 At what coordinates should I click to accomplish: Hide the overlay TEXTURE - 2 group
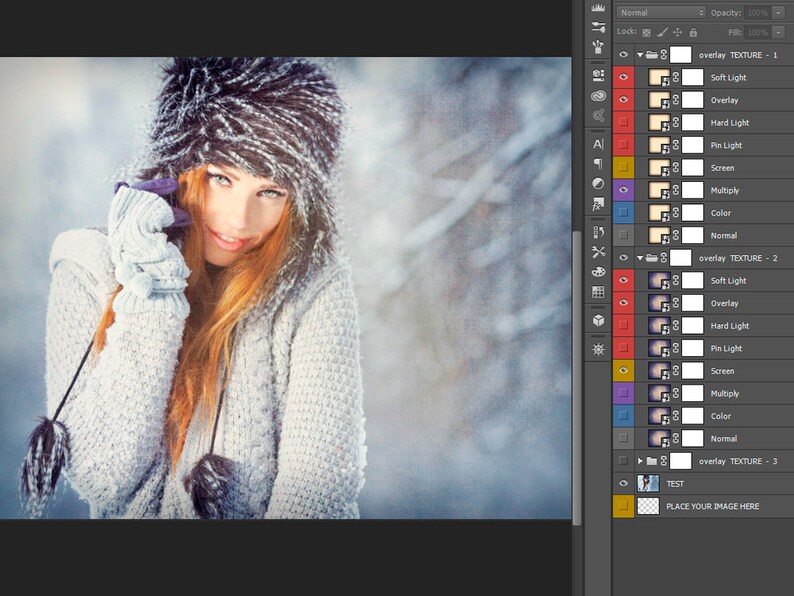pyautogui.click(x=623, y=258)
